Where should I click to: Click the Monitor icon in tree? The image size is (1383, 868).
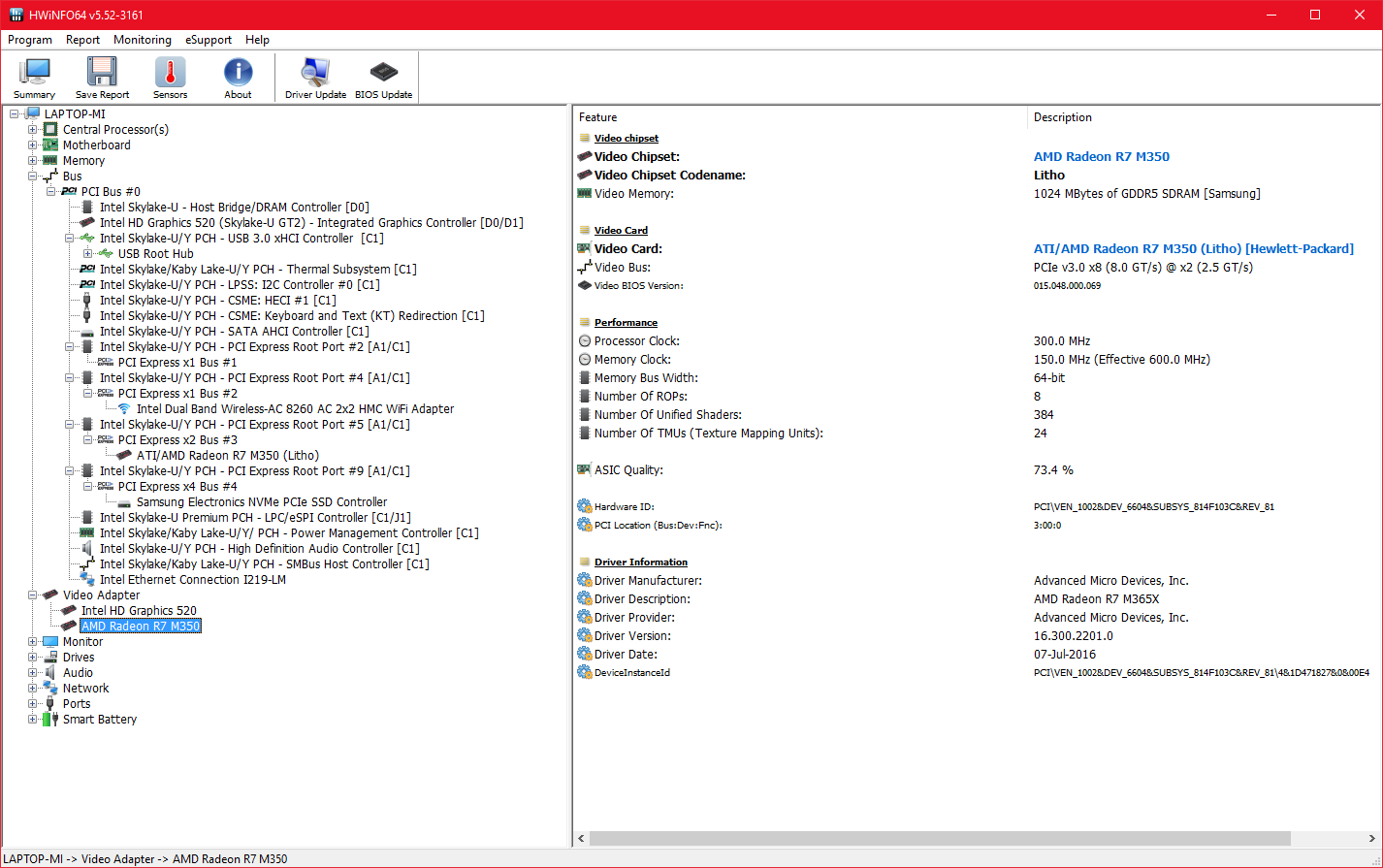click(x=50, y=641)
